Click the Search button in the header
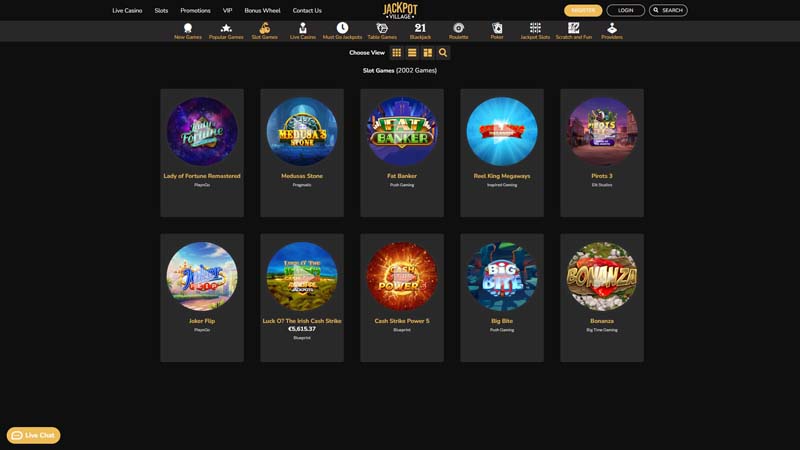The width and height of the screenshot is (800, 450). (668, 10)
